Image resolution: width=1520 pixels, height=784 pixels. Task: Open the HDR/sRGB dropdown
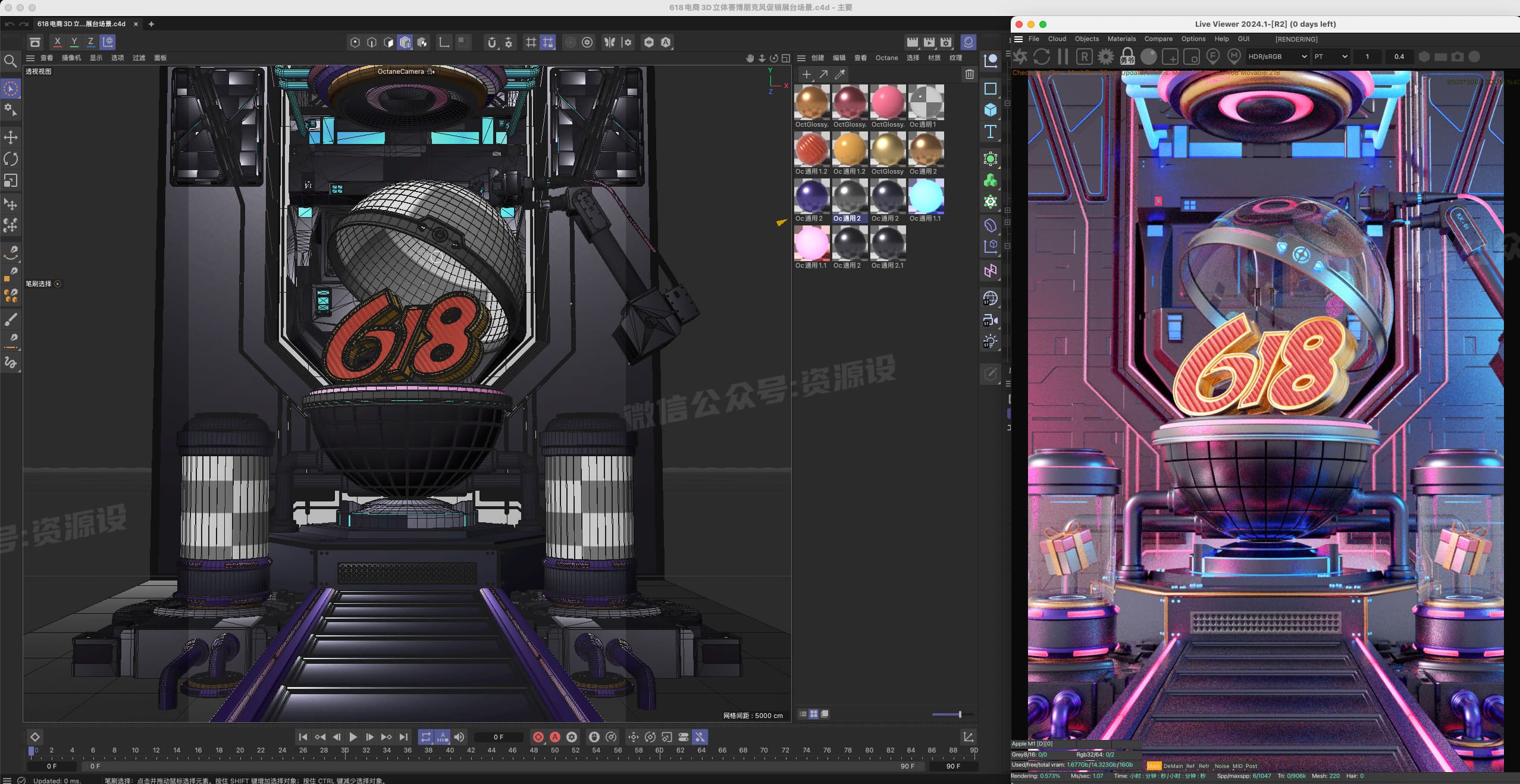(x=1277, y=57)
